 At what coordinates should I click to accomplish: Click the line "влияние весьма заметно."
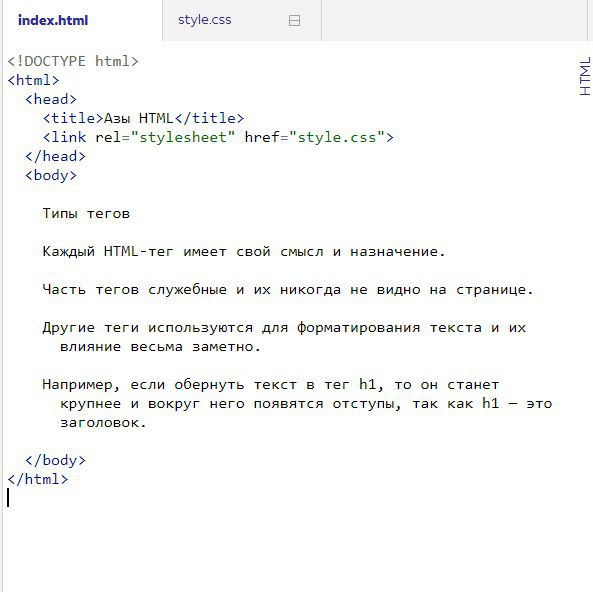click(x=160, y=346)
